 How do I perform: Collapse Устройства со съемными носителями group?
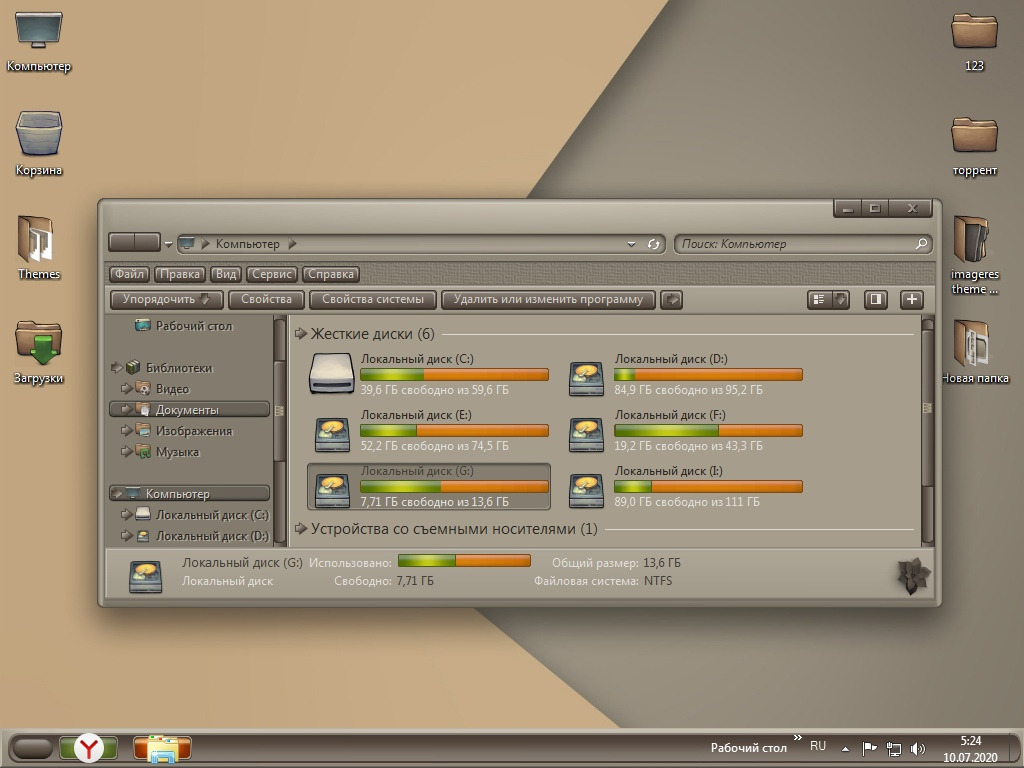[301, 529]
